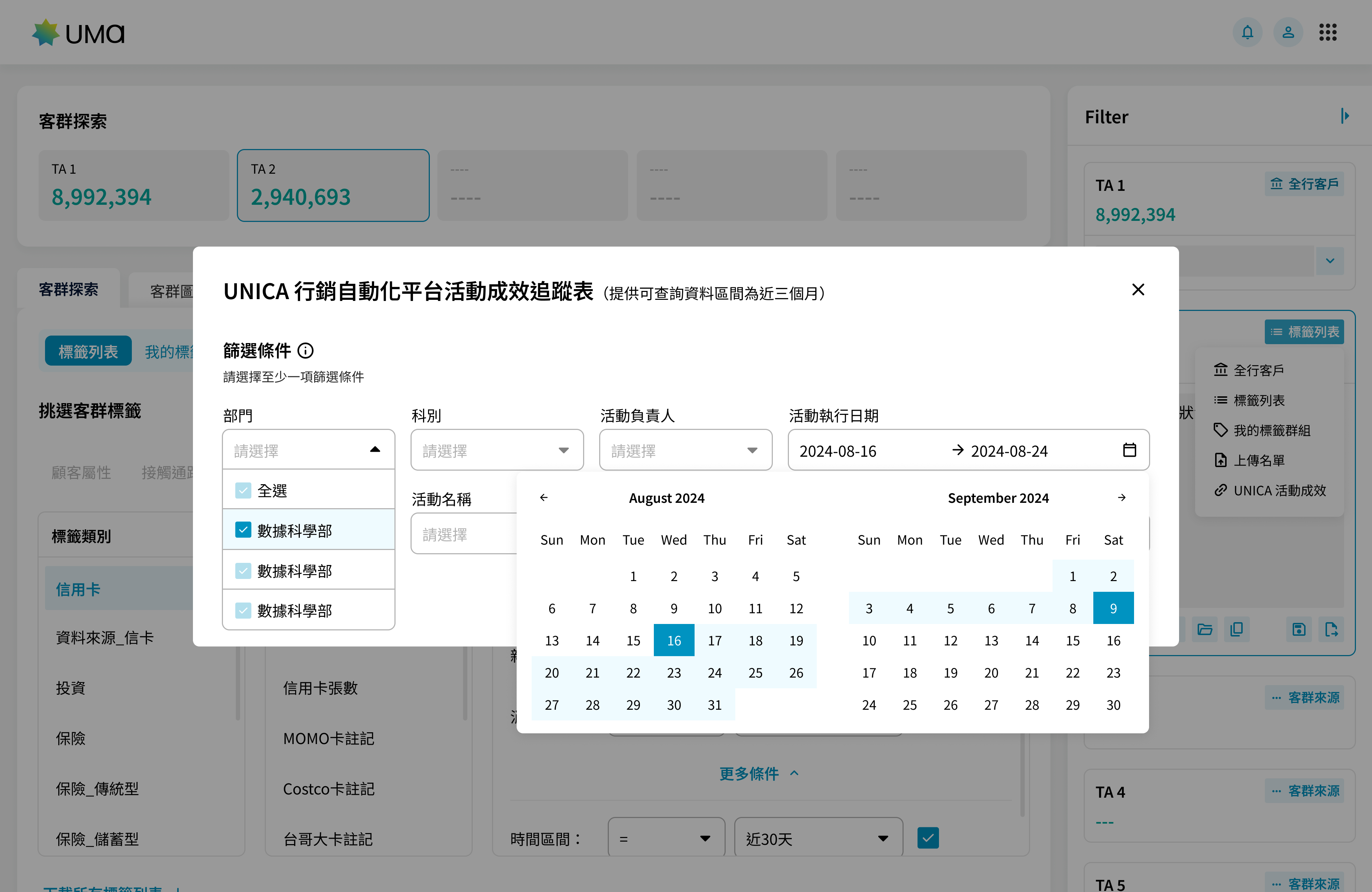Uncheck the highlighted 數據科學部 checkbox
The height and width of the screenshot is (892, 1372).
coord(243,530)
